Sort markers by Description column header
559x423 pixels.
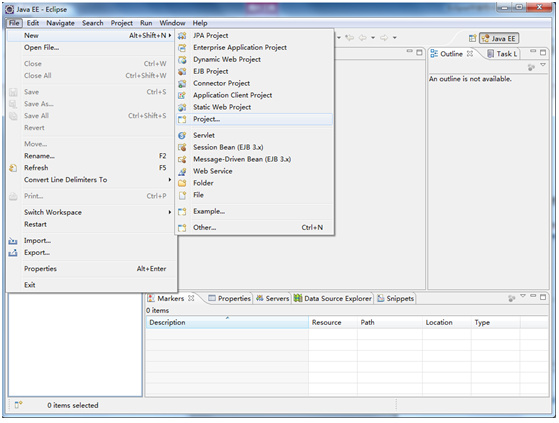click(227, 323)
